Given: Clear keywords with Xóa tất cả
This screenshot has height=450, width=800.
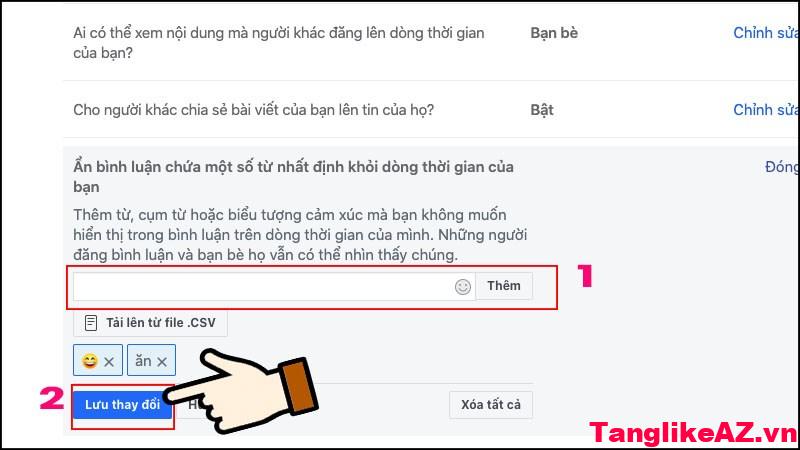Looking at the screenshot, I should pyautogui.click(x=491, y=405).
